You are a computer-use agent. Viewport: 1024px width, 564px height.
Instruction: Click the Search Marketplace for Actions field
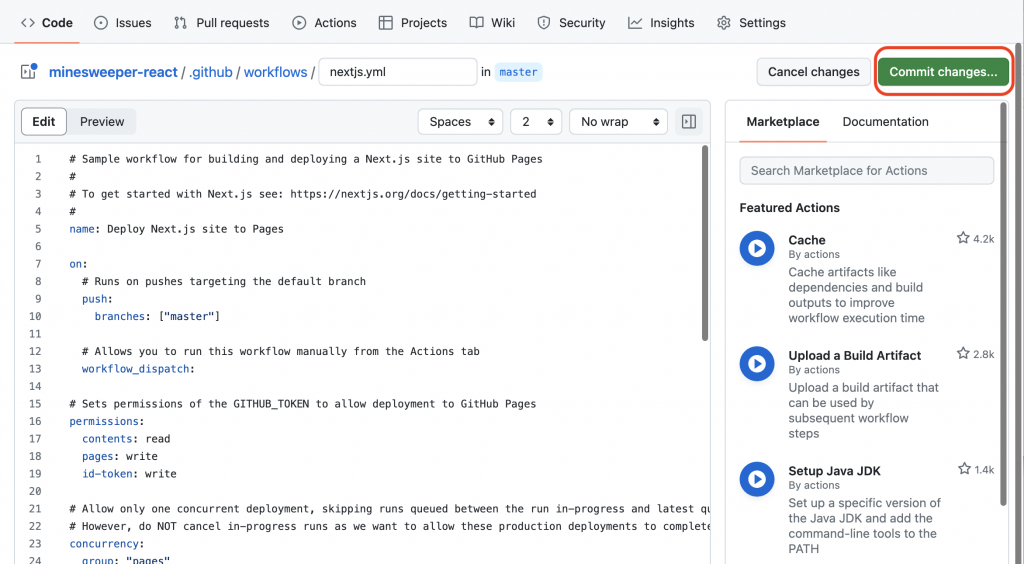coord(867,170)
